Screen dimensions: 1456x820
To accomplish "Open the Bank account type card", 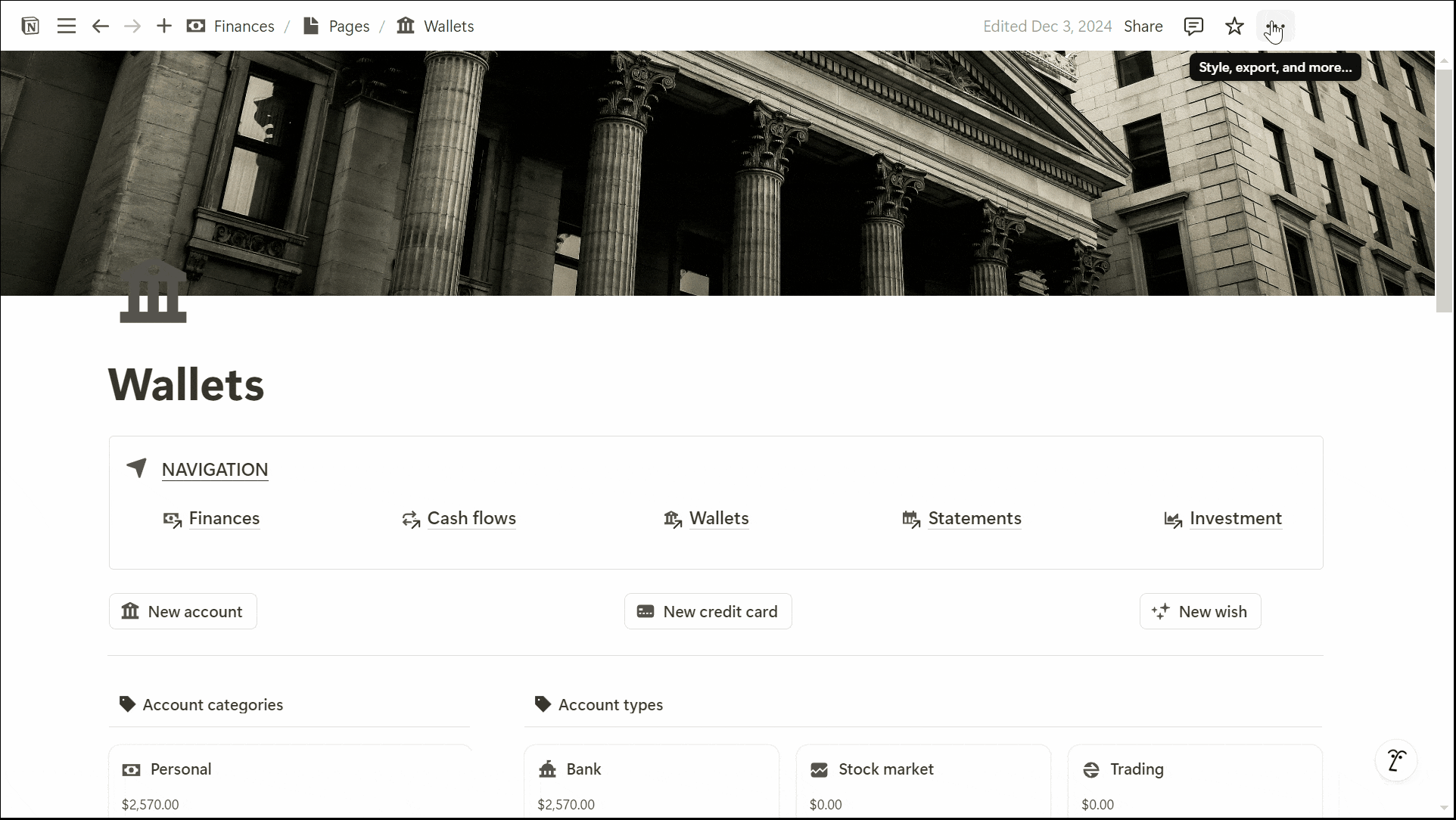I will [652, 781].
